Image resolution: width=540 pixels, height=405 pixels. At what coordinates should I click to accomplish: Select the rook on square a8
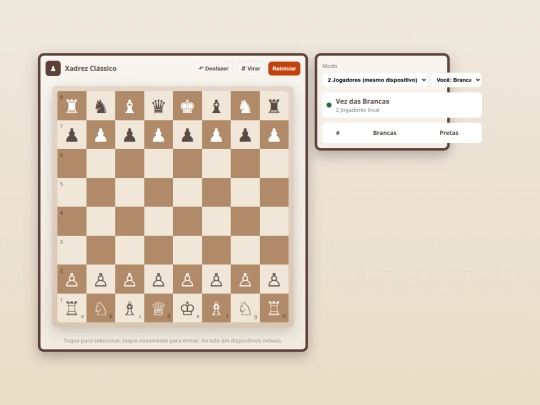click(72, 106)
